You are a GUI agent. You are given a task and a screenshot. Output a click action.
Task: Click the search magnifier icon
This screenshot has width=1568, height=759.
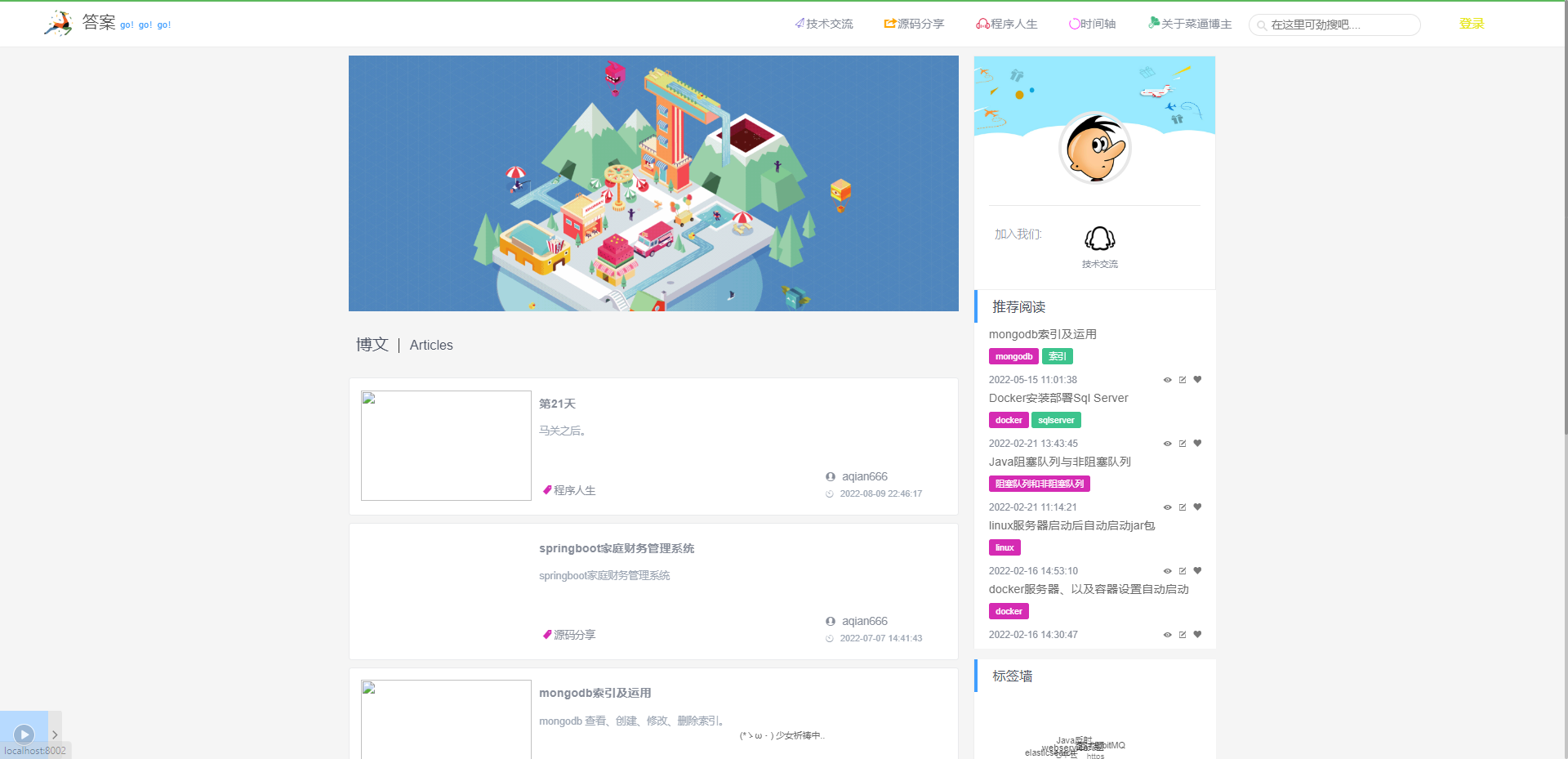tap(1262, 25)
